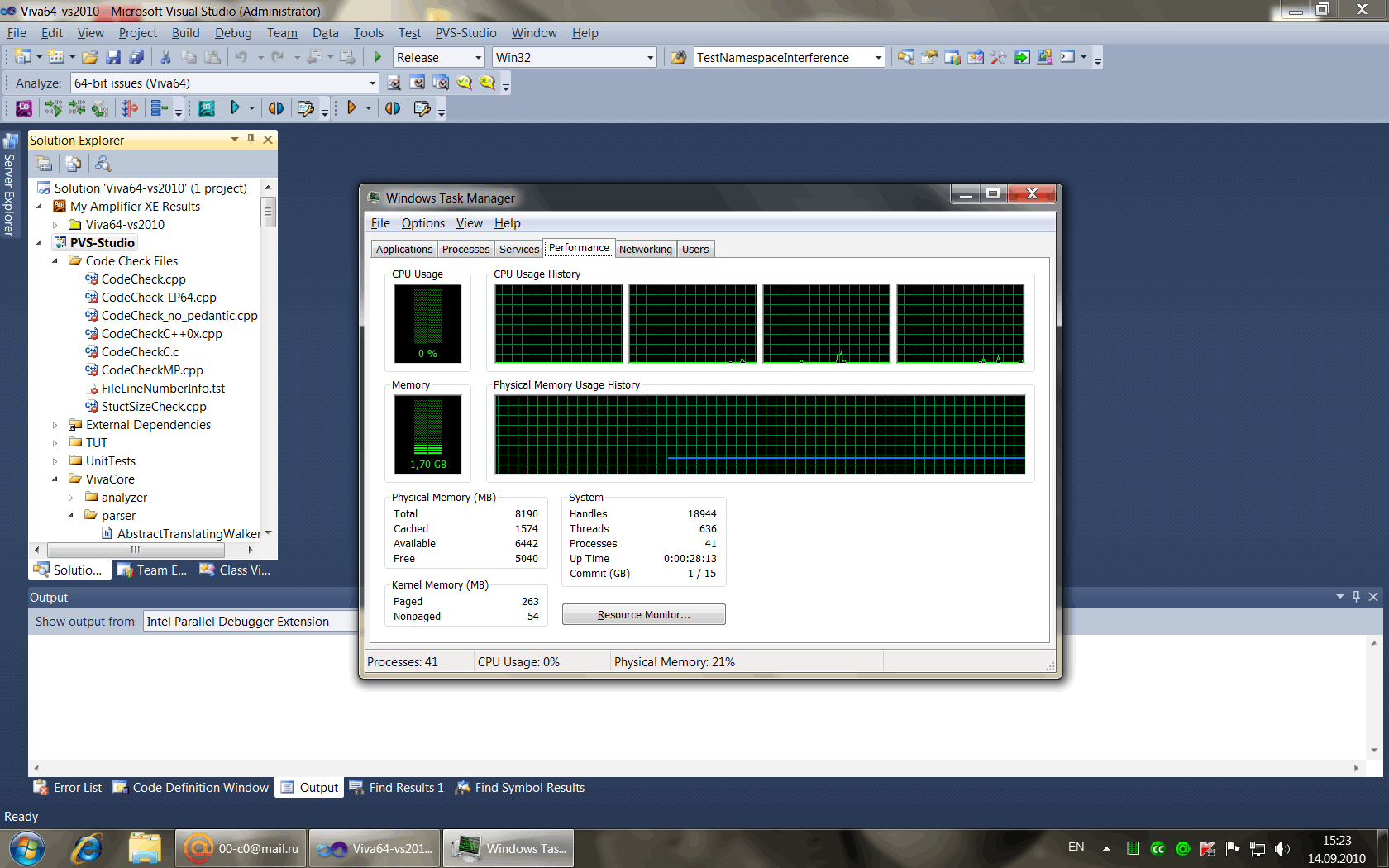Image resolution: width=1389 pixels, height=868 pixels.
Task: Click the 00-c0@mail.ru taskbar item
Action: [x=241, y=849]
